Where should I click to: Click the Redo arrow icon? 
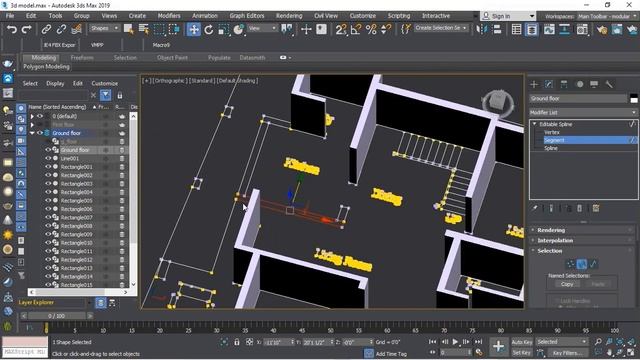click(x=27, y=29)
